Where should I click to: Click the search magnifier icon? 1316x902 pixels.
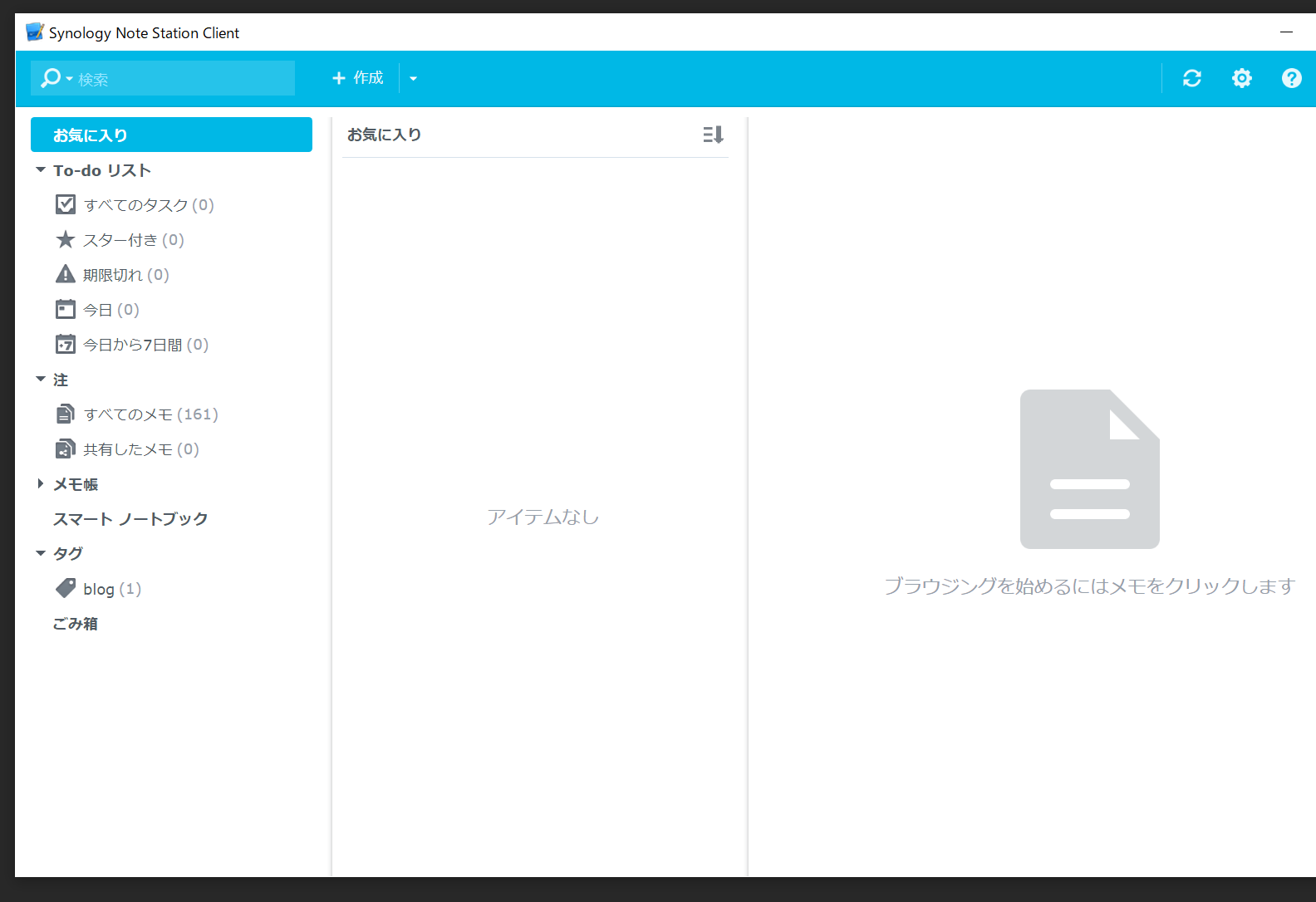(x=51, y=78)
